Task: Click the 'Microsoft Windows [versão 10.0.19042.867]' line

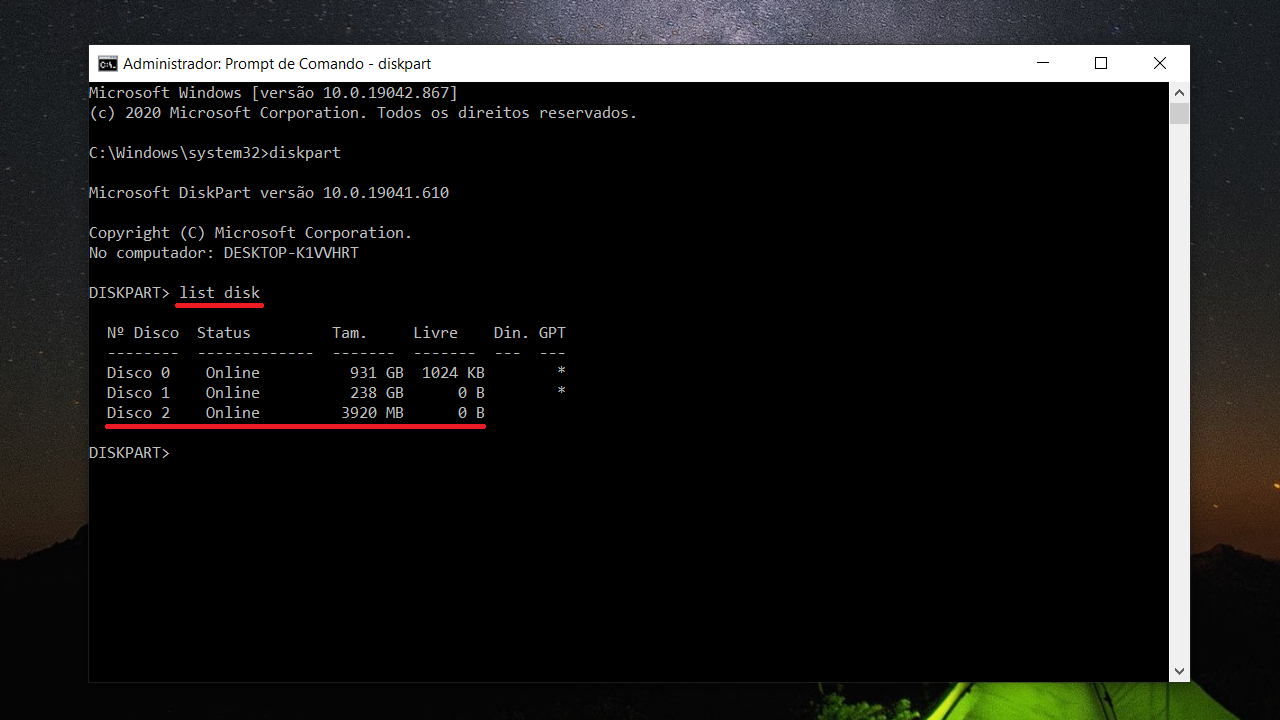Action: 273,93
